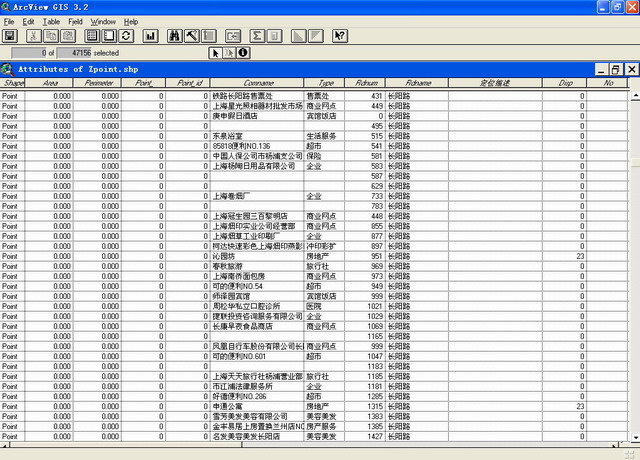Screen dimensions: 640x460
Task: Click the Type cell '医院'
Action: coord(324,306)
